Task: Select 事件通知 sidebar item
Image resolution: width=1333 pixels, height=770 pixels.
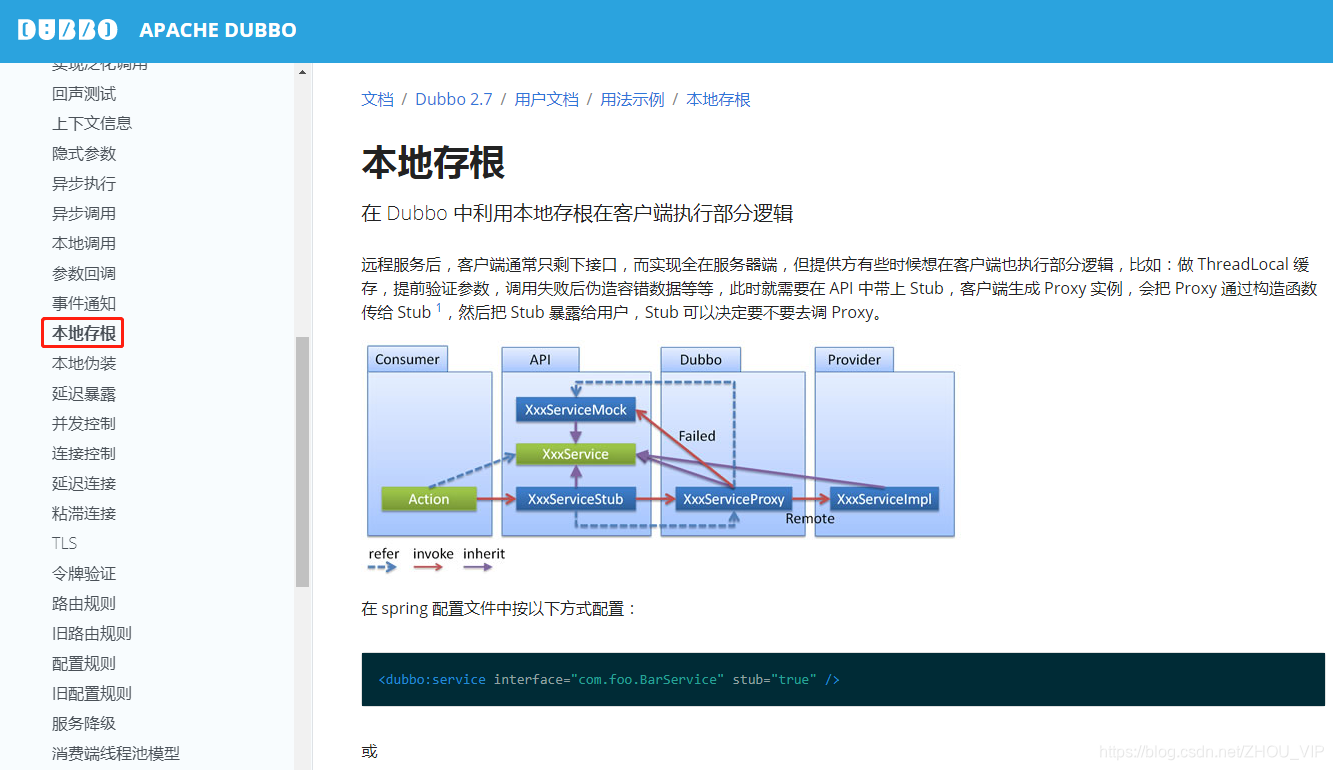Action: point(84,303)
